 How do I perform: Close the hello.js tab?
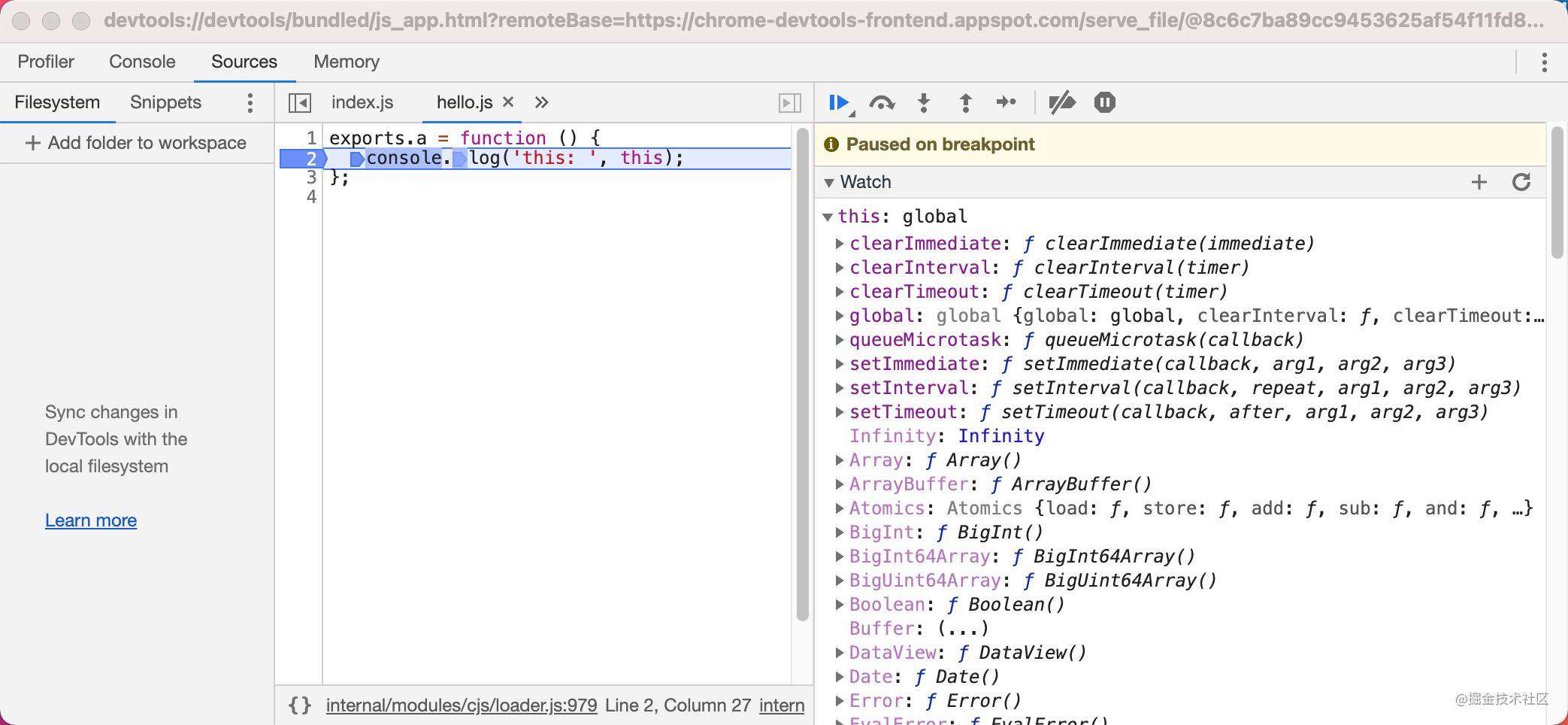508,102
